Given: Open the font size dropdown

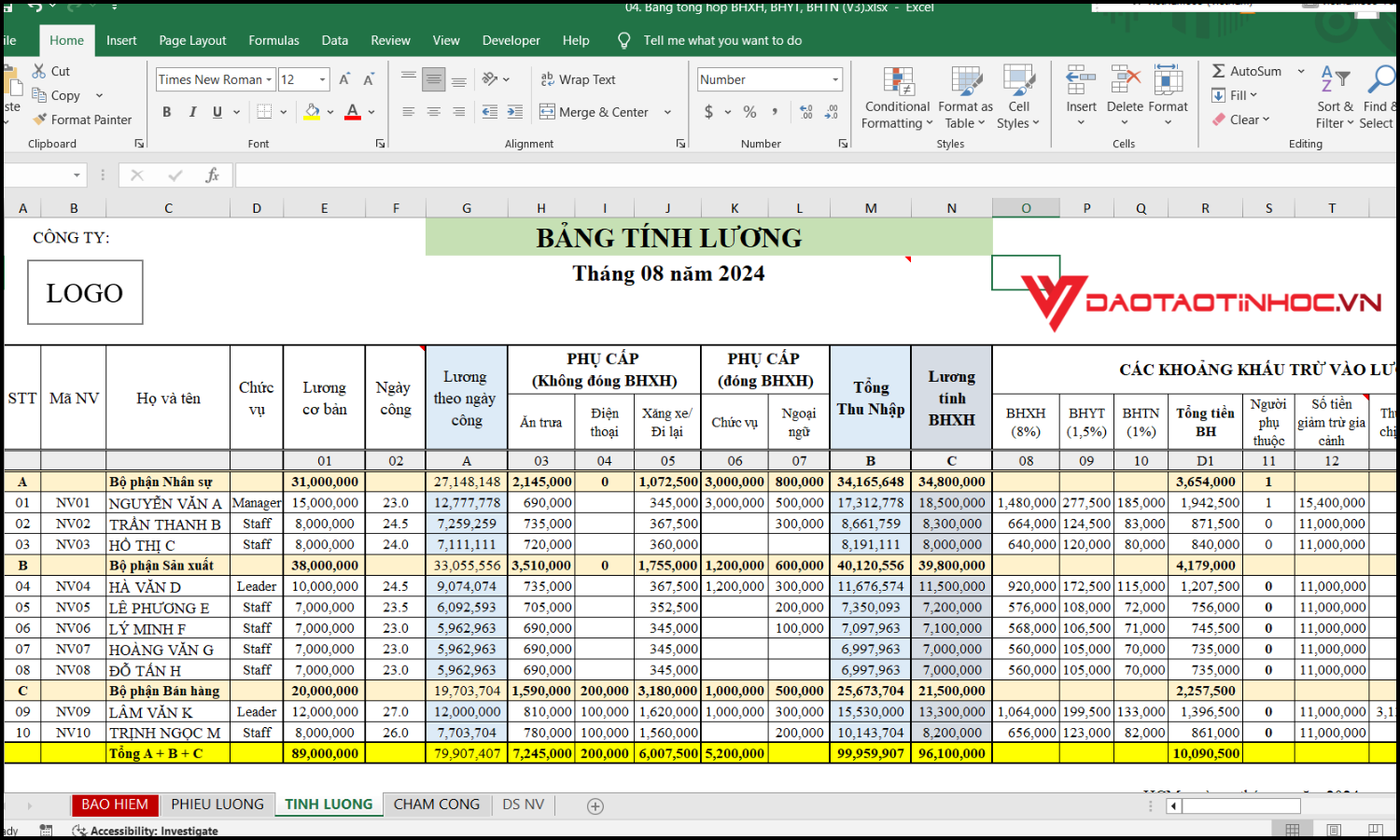Looking at the screenshot, I should pos(323,79).
